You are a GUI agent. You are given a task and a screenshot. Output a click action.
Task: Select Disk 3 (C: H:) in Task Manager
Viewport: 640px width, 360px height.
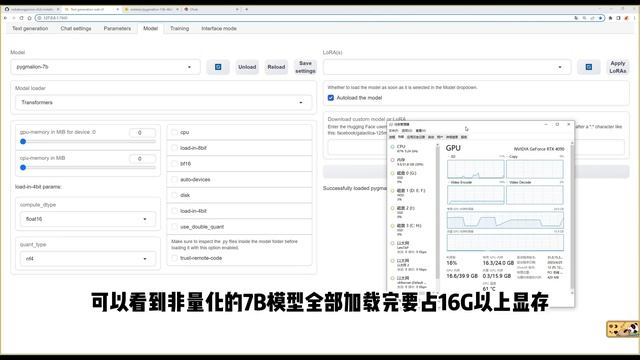(x=412, y=230)
